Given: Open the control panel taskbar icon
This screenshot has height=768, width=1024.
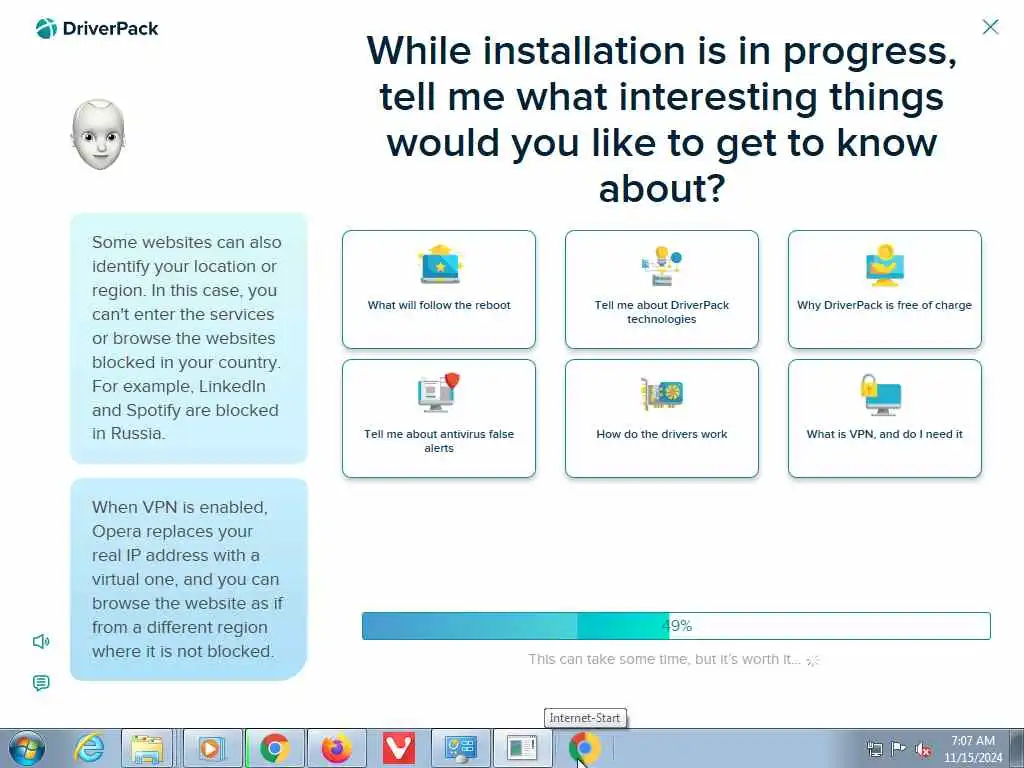Looking at the screenshot, I should [460, 748].
